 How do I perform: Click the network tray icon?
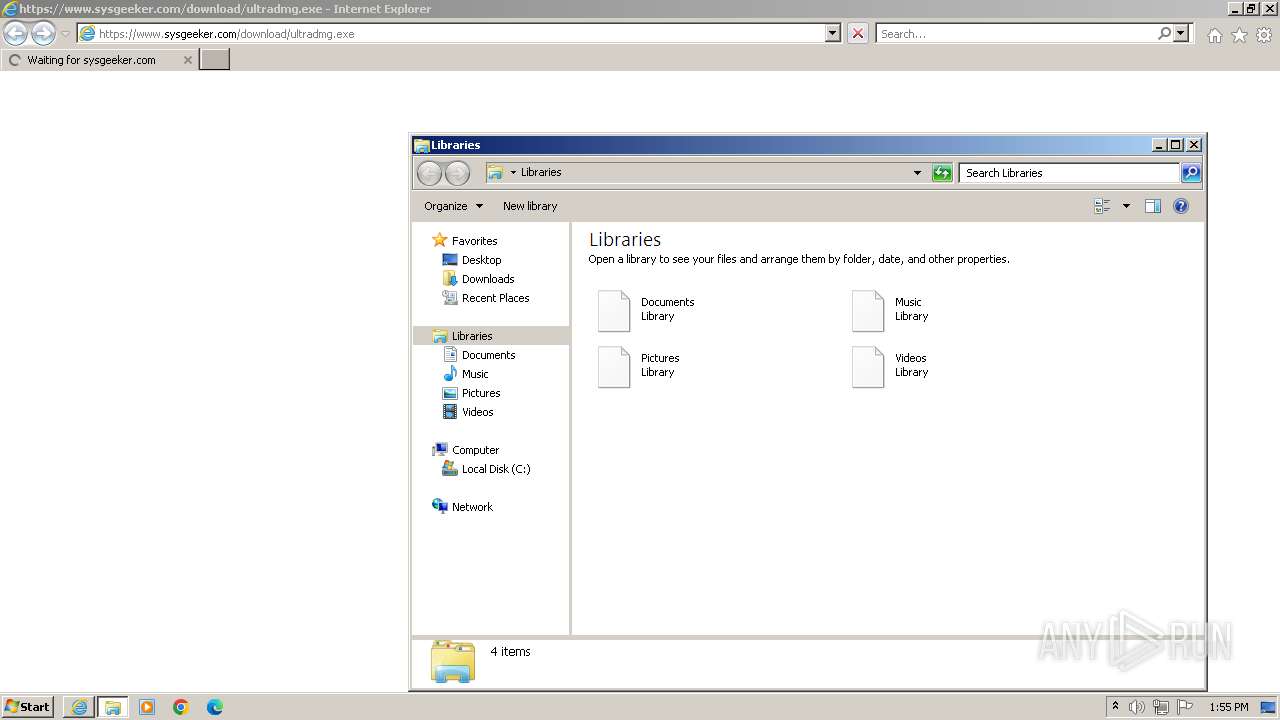tap(1161, 707)
